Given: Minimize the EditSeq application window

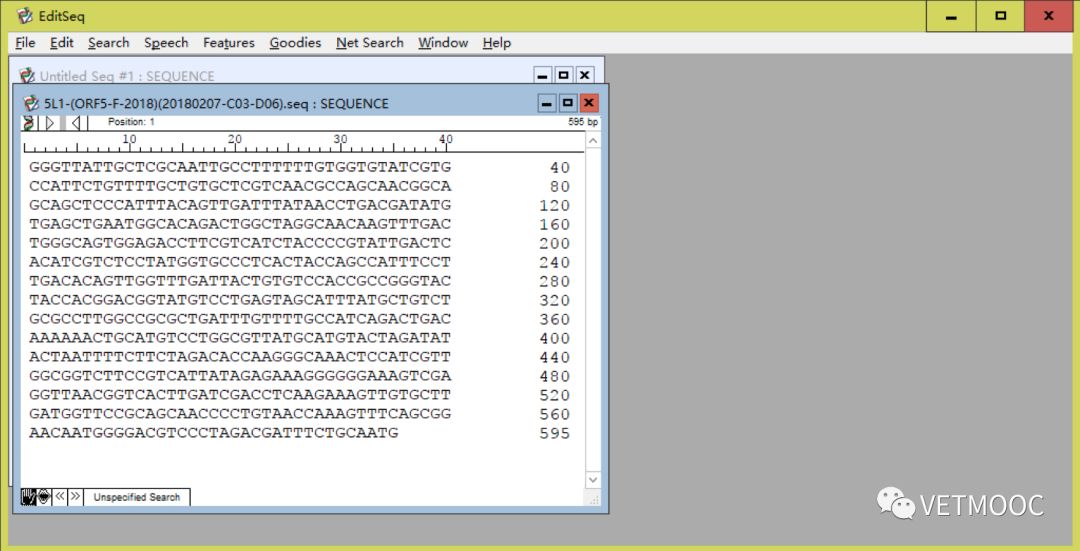Looking at the screenshot, I should click(951, 16).
